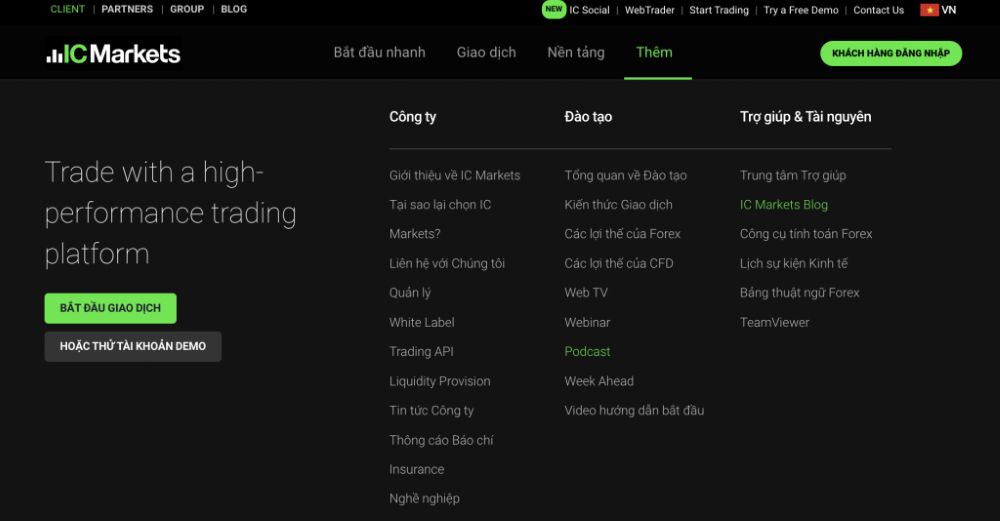Open the IC Markets Blog link
This screenshot has height=521, width=1000.
[784, 205]
